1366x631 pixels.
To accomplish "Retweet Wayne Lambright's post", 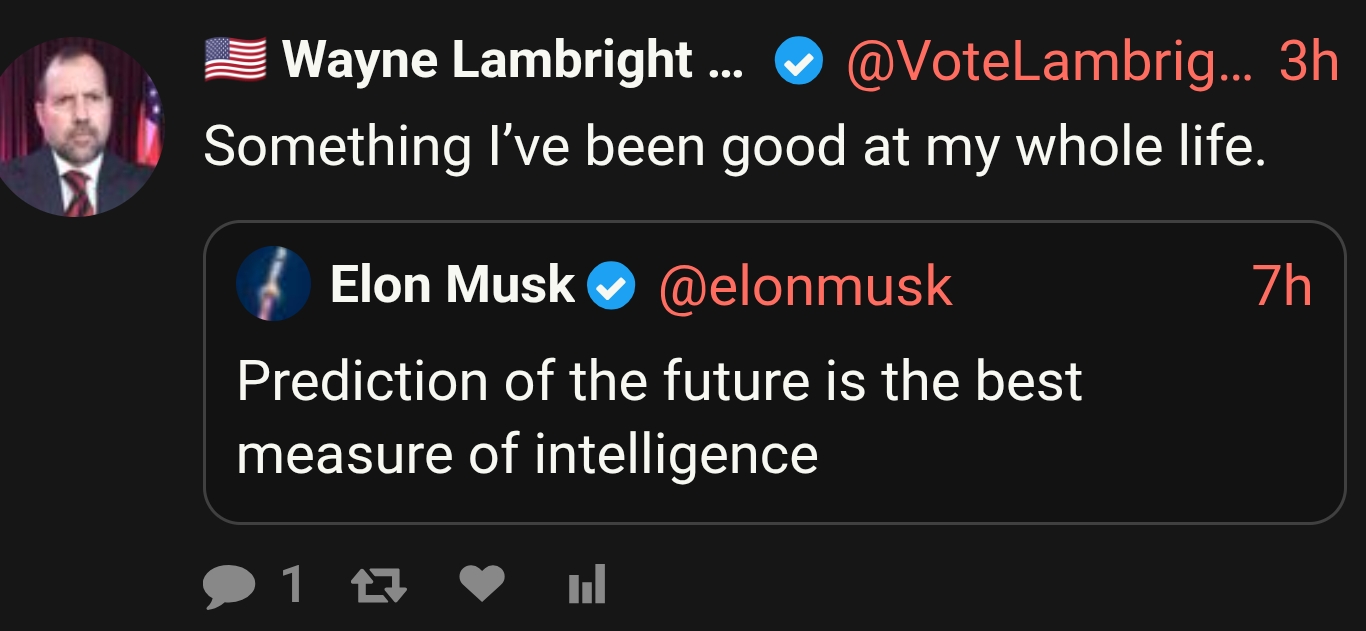I will (x=382, y=585).
